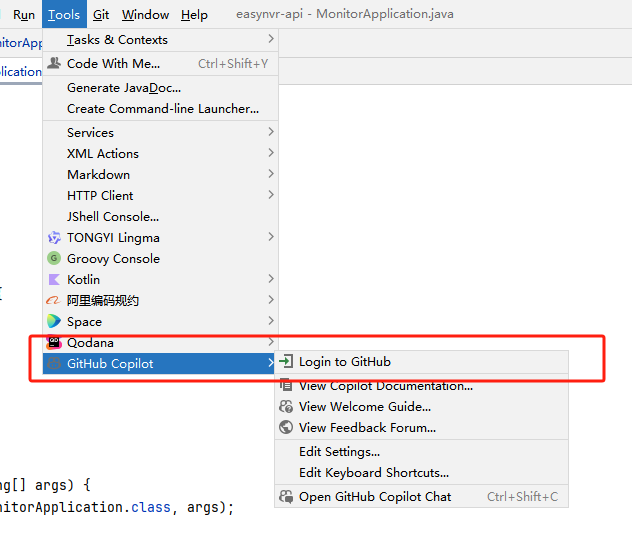Expand Tasks & Contexts submenu arrow
The height and width of the screenshot is (541, 632).
(271, 39)
